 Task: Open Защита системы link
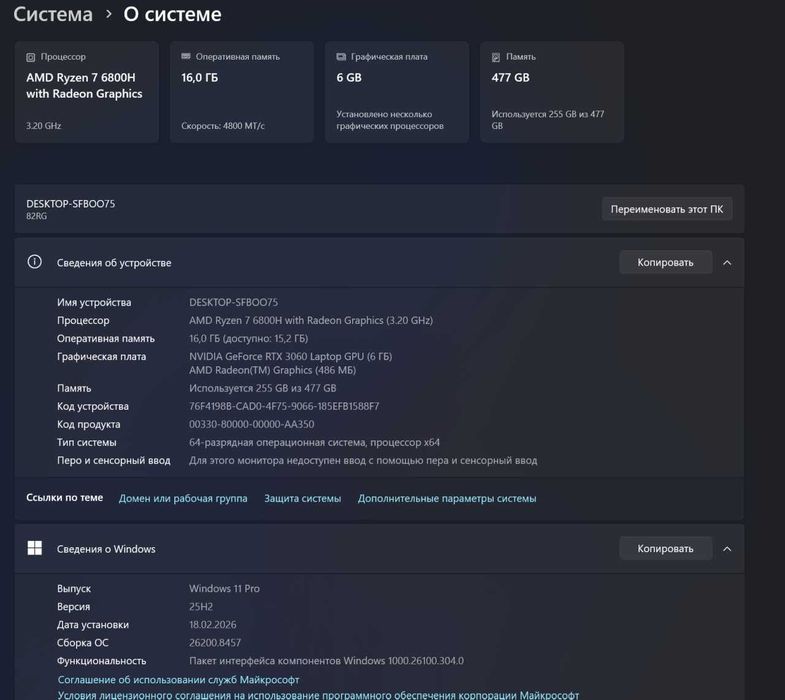point(302,498)
